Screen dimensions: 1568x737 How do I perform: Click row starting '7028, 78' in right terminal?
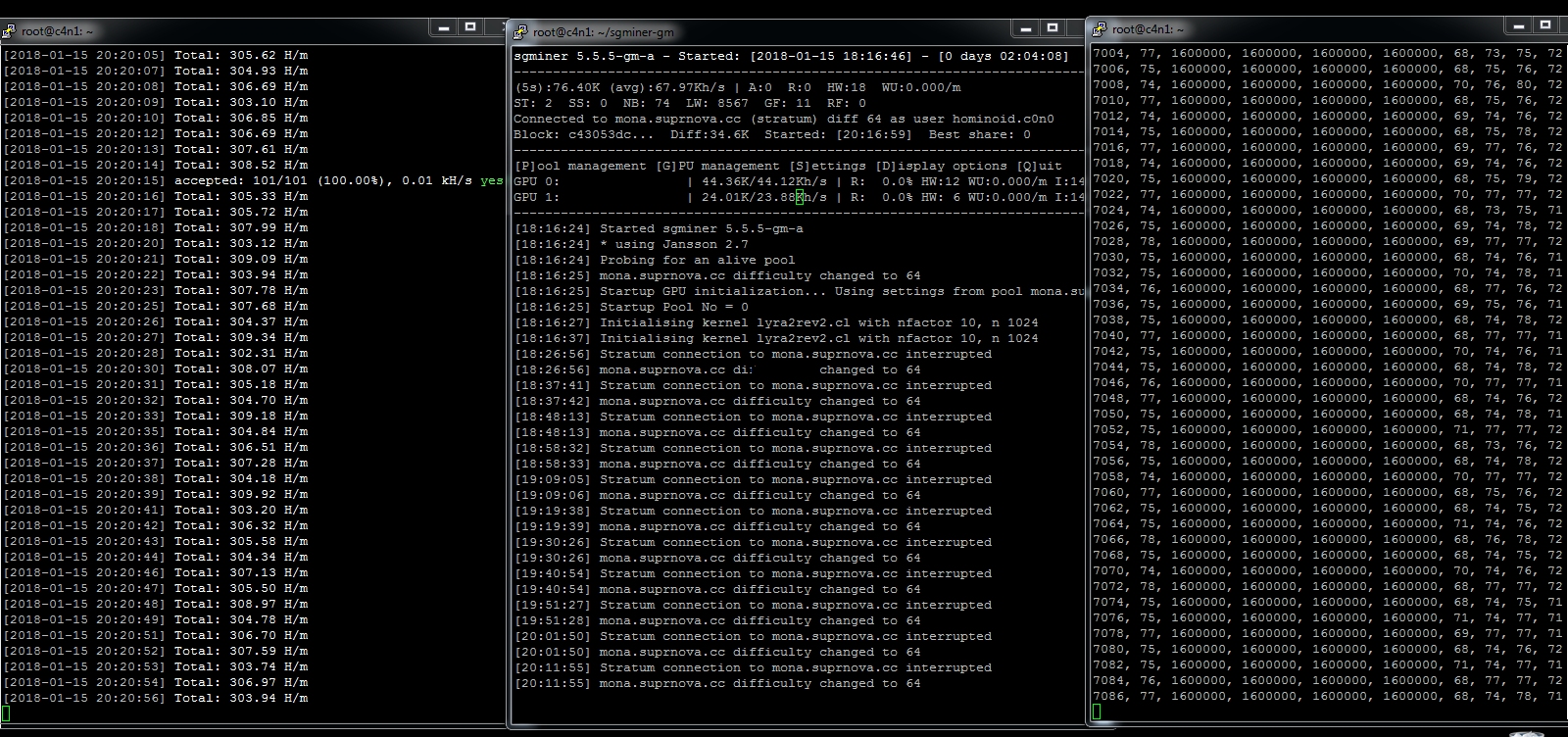click(x=1328, y=241)
